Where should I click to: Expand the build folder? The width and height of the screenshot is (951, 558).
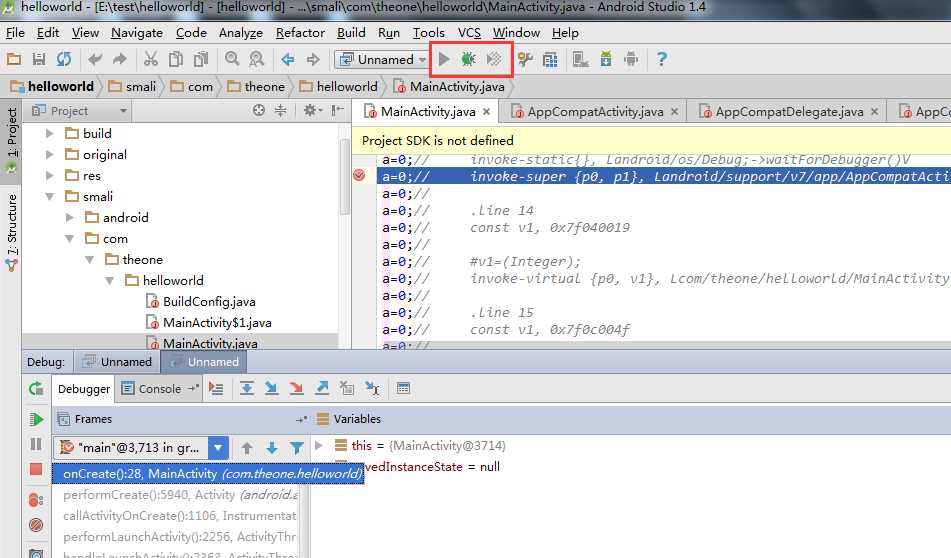(x=50, y=133)
